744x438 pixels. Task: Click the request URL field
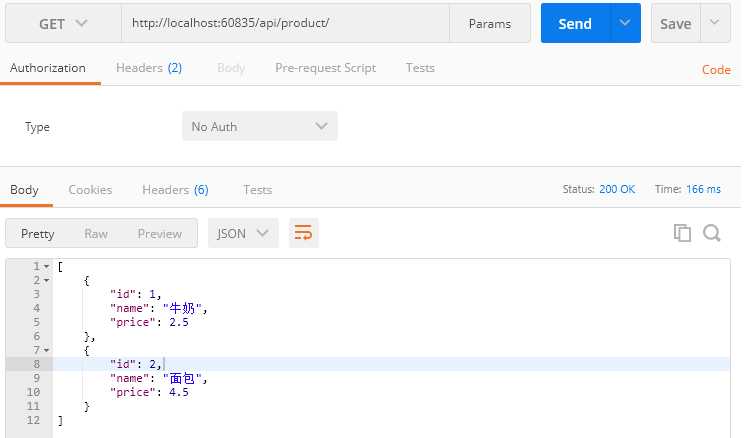coord(286,23)
